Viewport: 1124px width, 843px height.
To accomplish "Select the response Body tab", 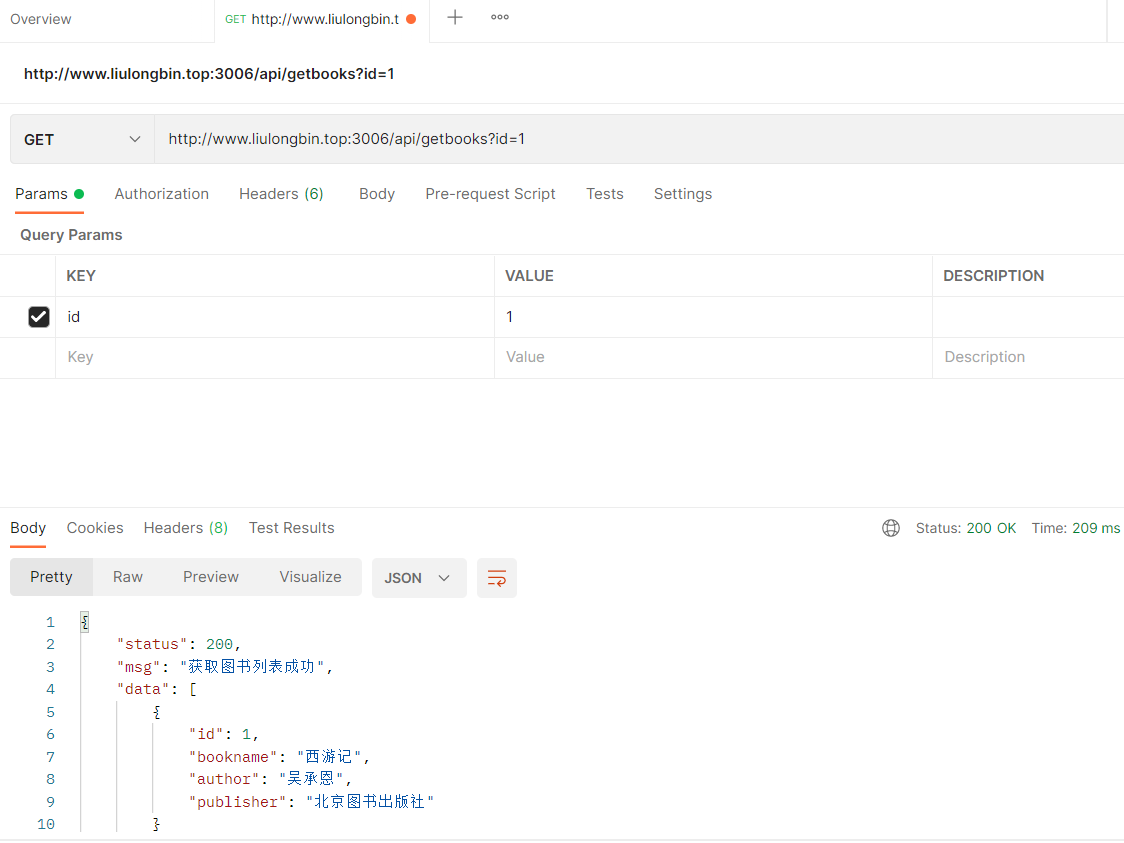I will [x=28, y=528].
